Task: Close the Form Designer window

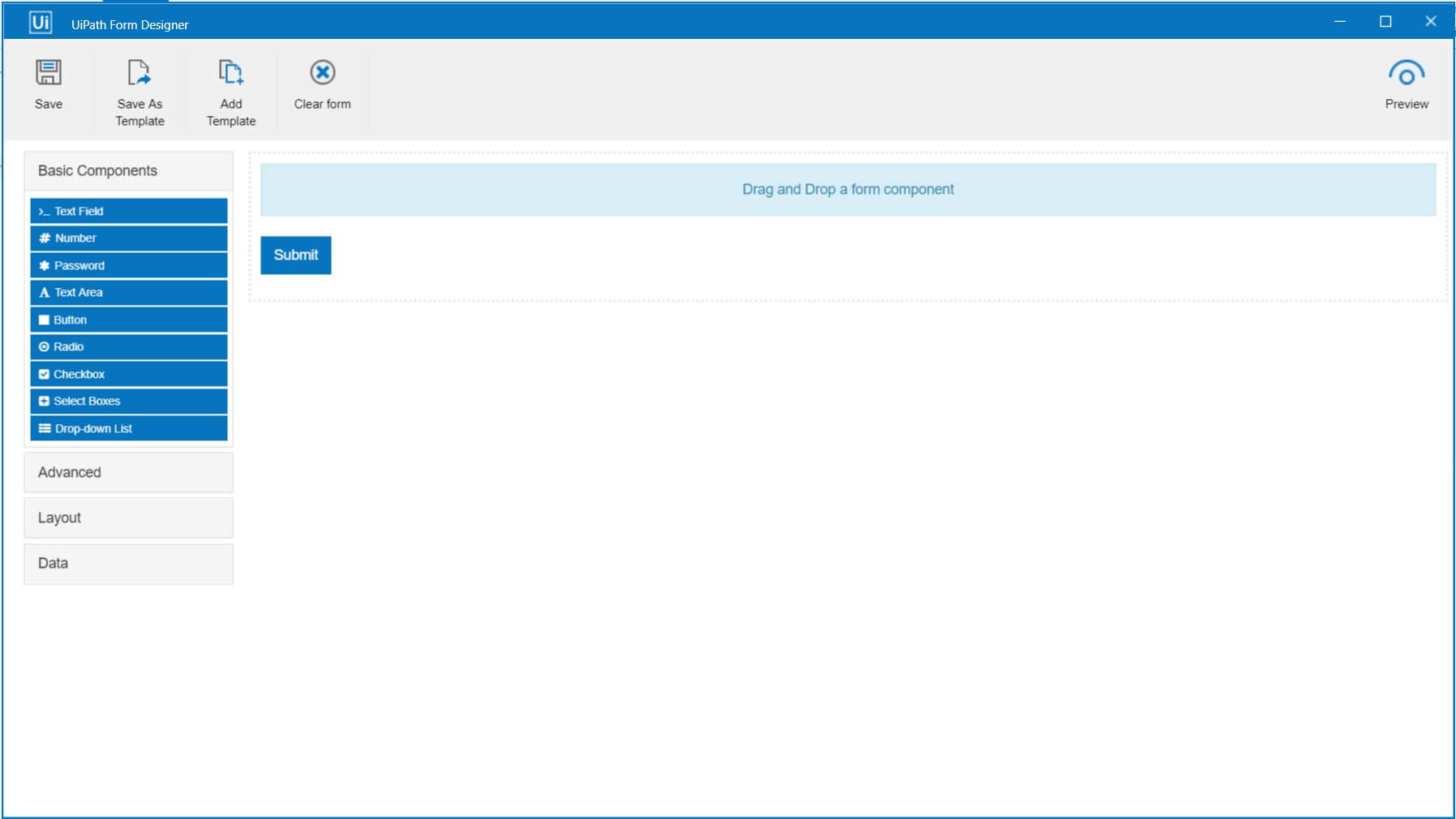Action: (x=1431, y=22)
